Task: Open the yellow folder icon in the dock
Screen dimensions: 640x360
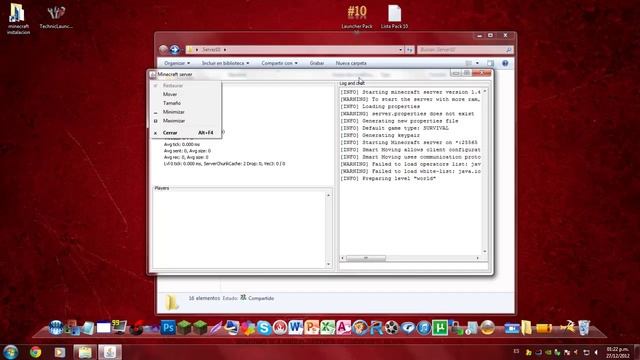Action: pos(527,327)
